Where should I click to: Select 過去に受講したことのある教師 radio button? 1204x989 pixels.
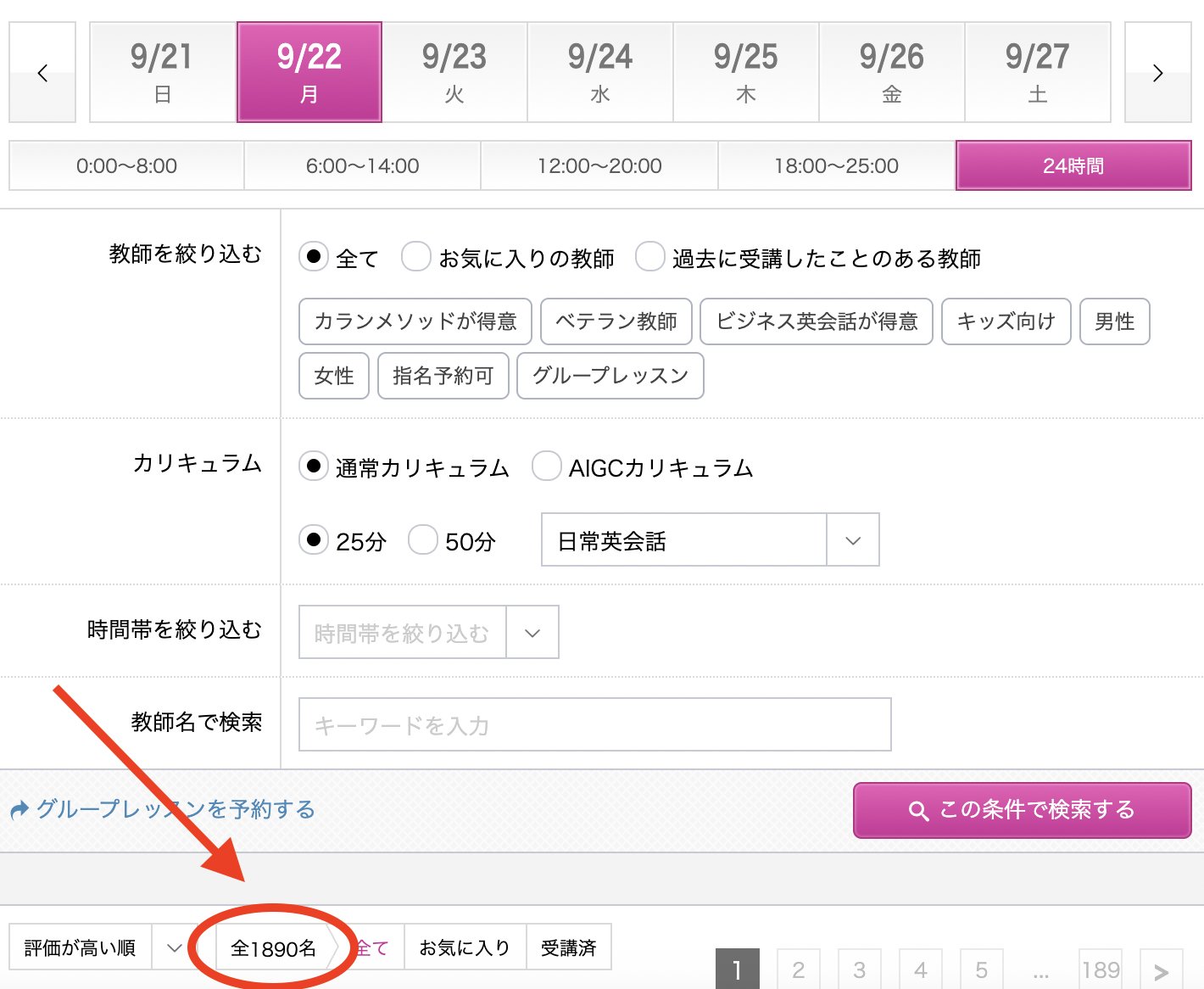tap(650, 256)
